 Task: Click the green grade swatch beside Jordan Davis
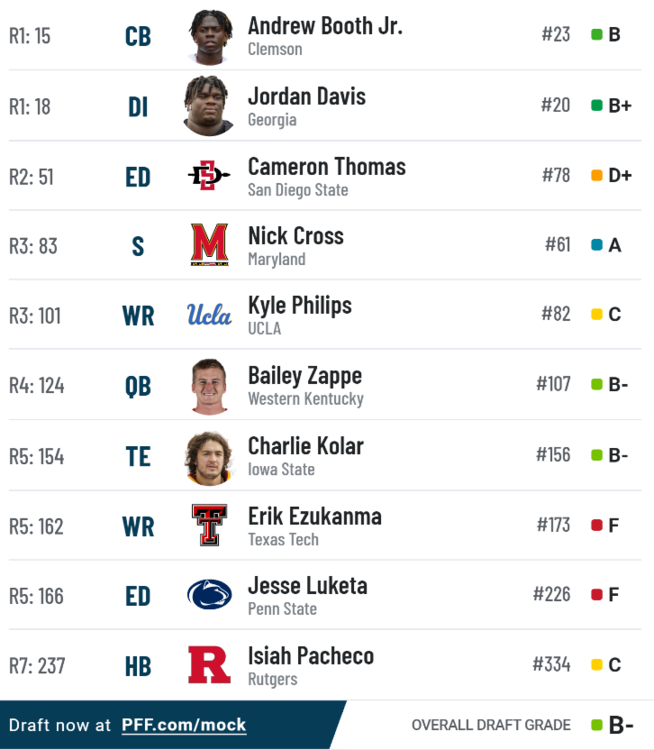click(x=597, y=105)
